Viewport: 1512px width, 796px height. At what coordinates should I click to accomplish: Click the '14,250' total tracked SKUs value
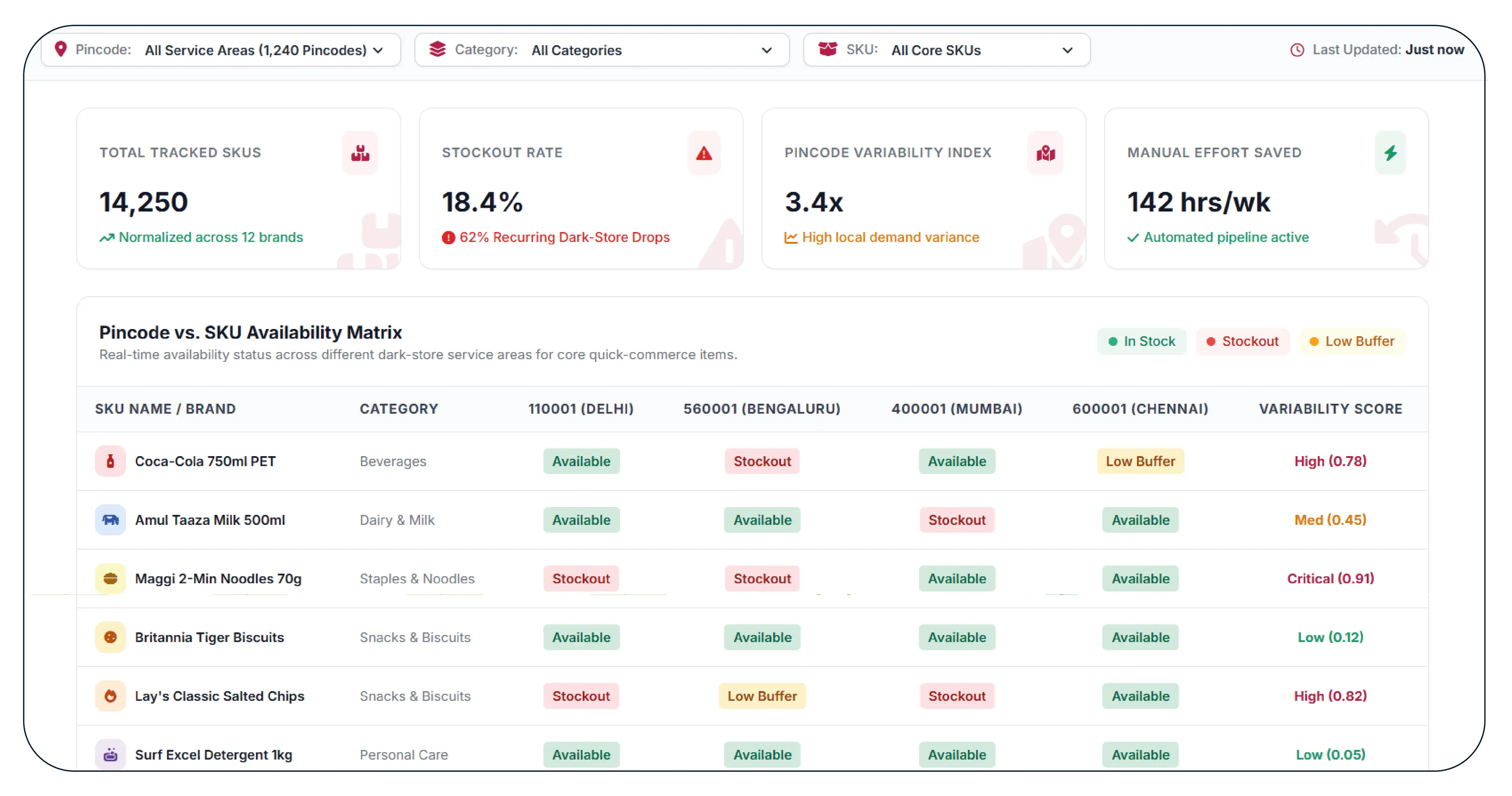143,202
